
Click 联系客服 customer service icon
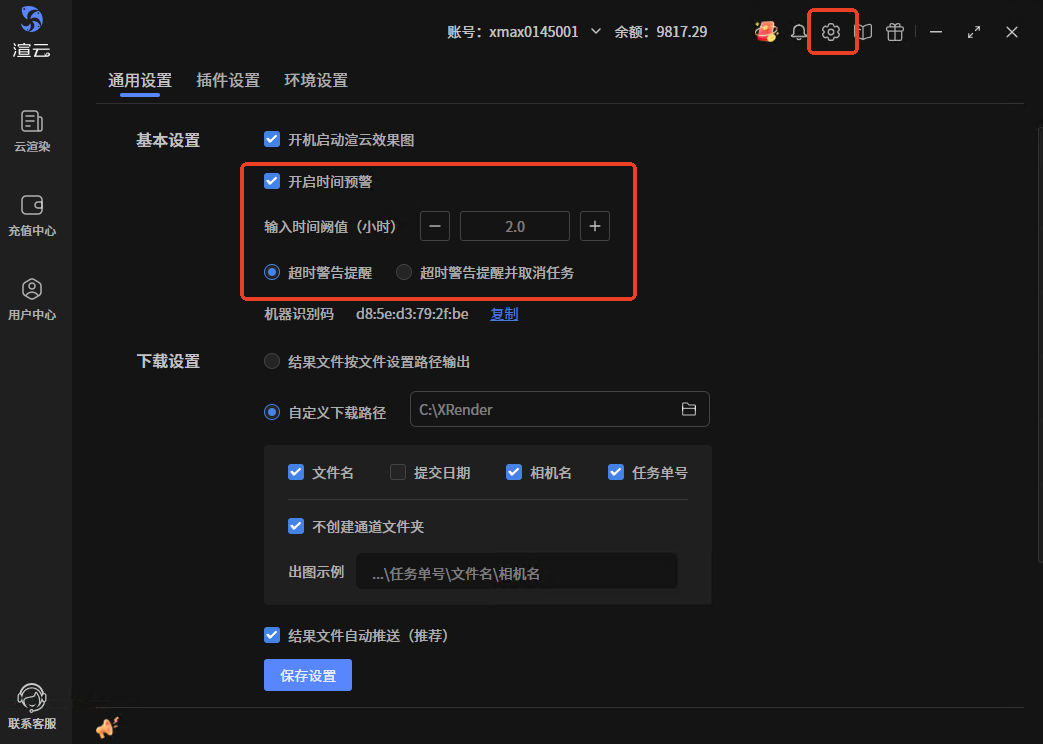tap(32, 706)
